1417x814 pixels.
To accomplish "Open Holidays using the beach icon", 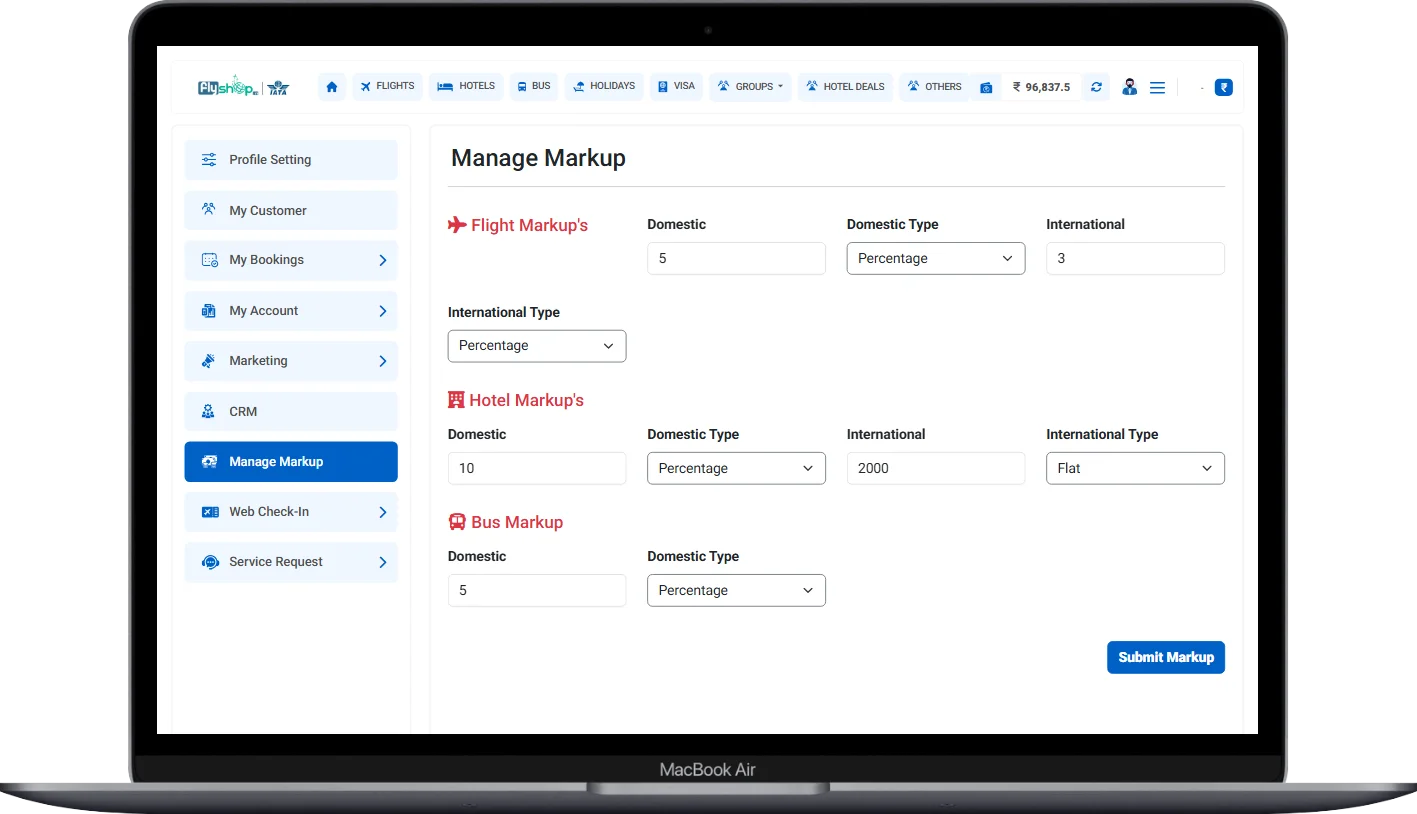I will point(577,87).
